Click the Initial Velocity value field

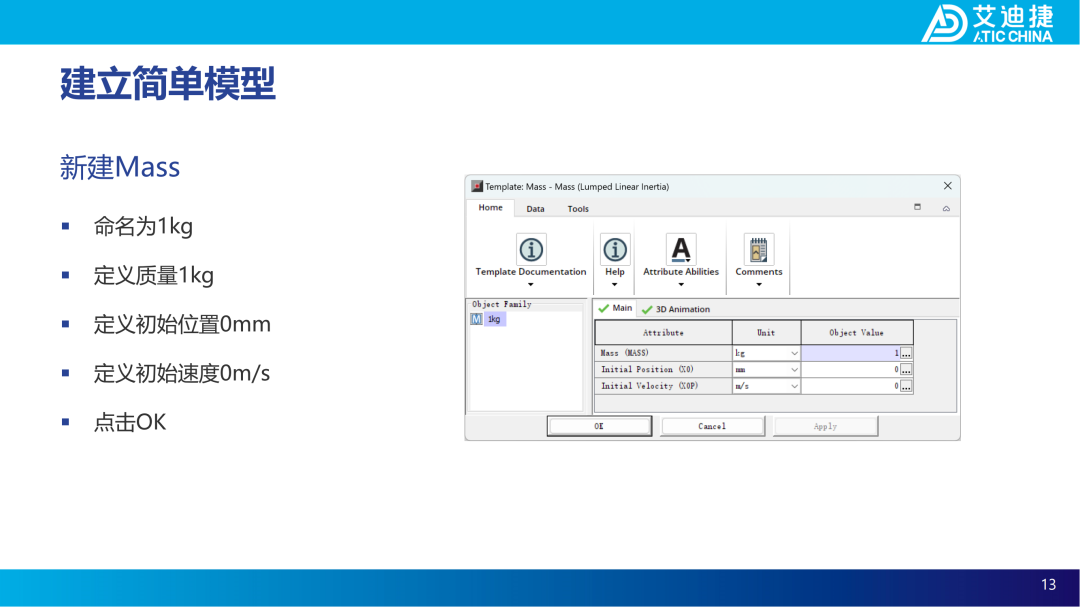[x=851, y=386]
